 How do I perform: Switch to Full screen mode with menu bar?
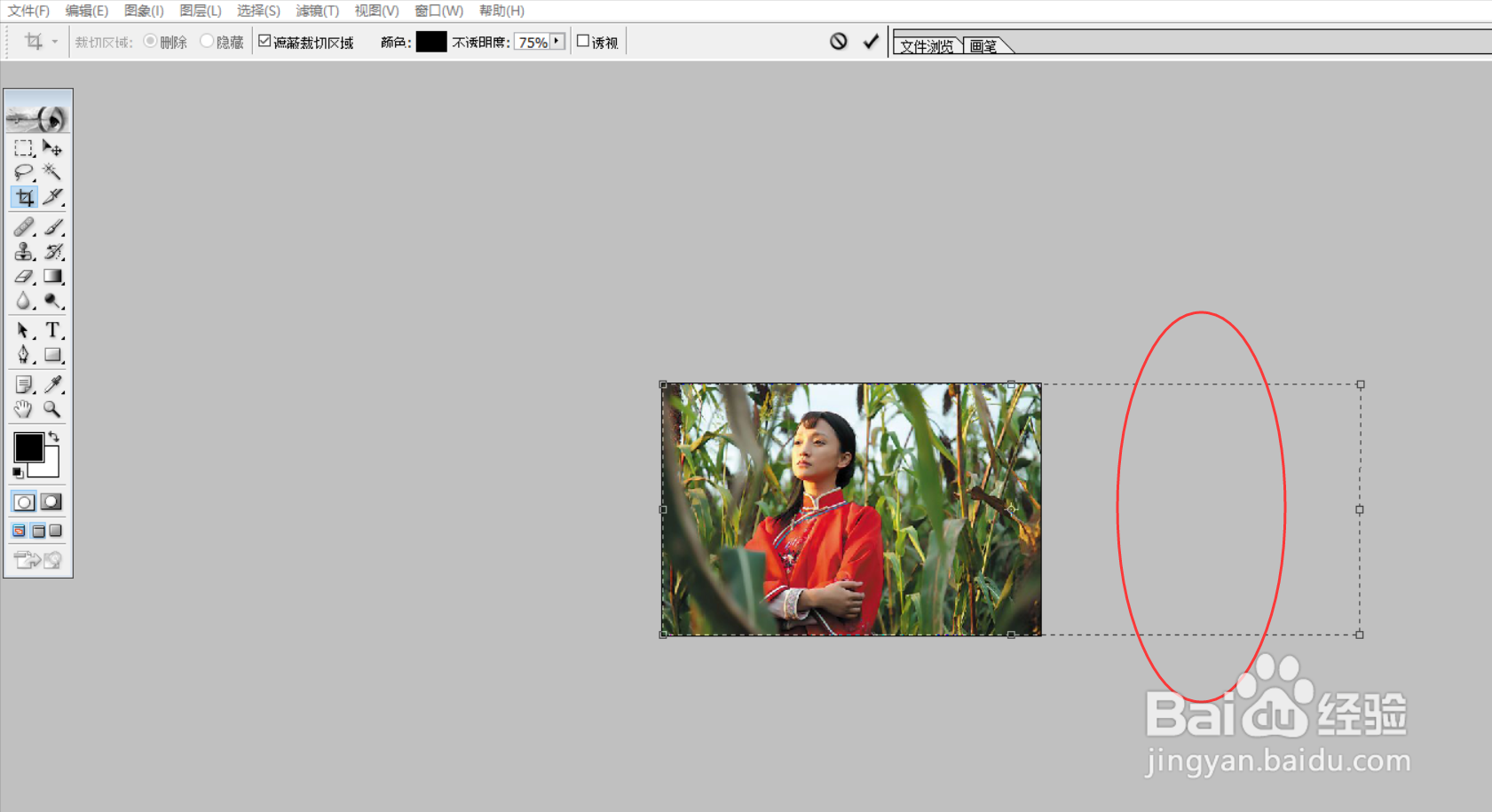click(38, 531)
